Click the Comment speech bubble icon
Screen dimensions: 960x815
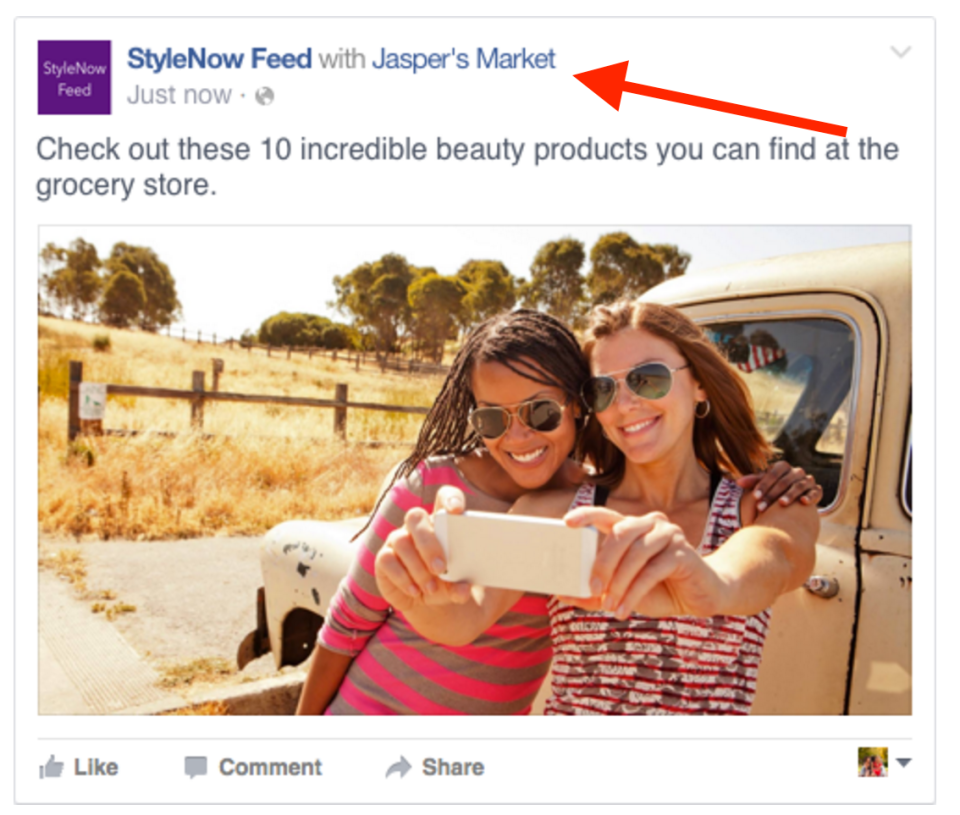pyautogui.click(x=196, y=767)
